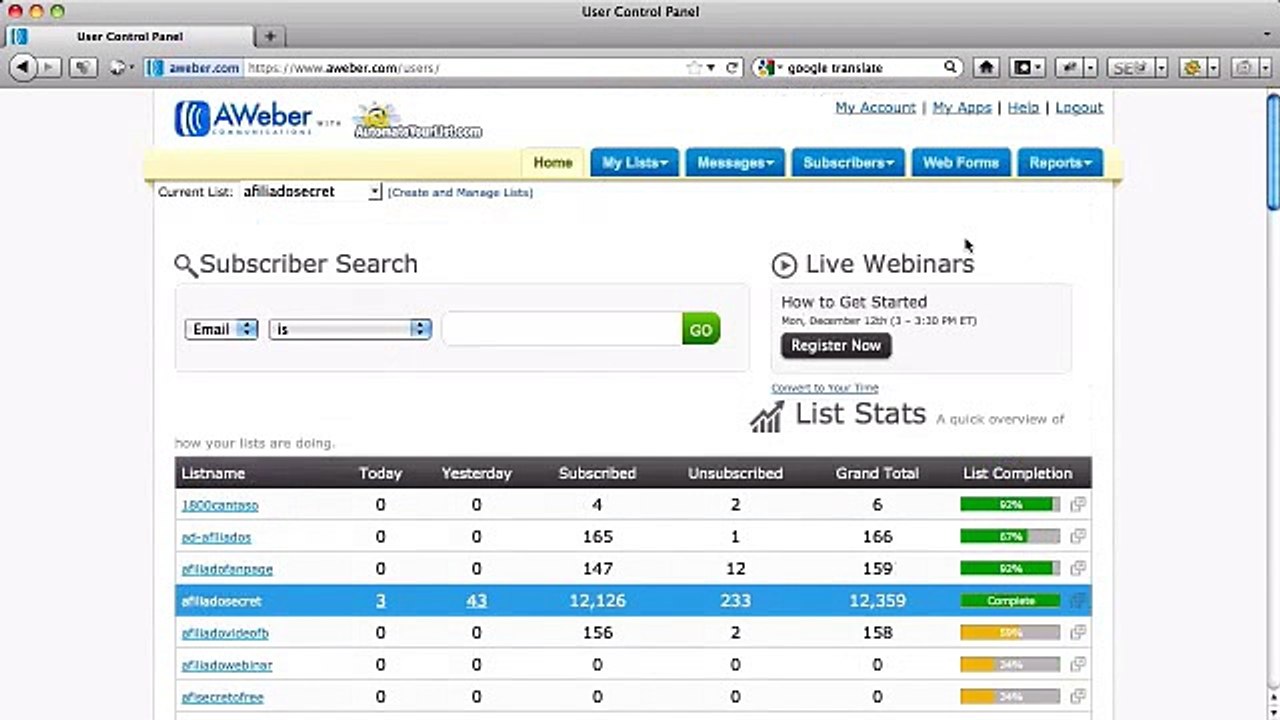Open the Help link
The image size is (1280, 720).
[1023, 107]
